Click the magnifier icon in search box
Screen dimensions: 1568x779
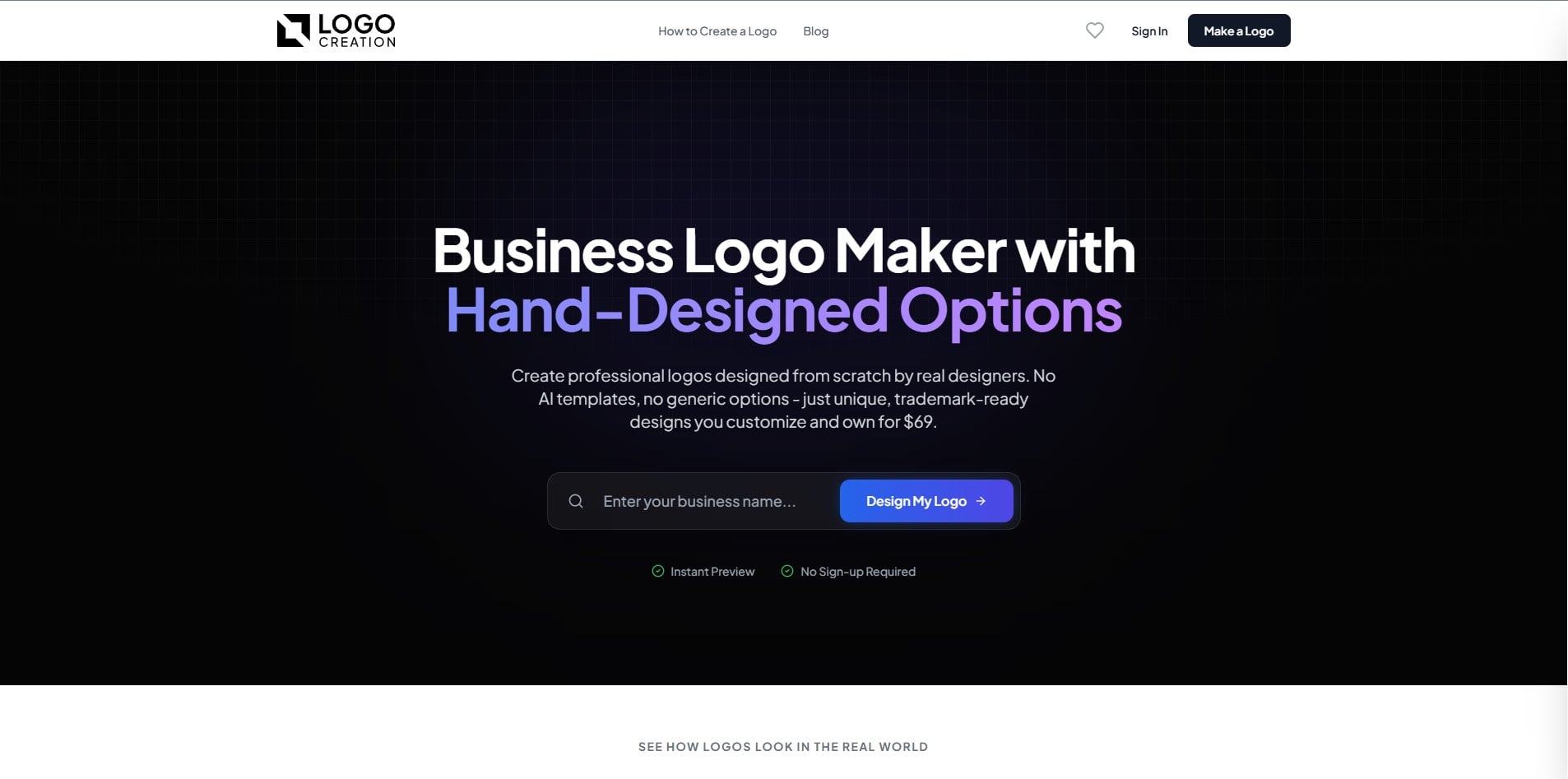click(x=576, y=501)
